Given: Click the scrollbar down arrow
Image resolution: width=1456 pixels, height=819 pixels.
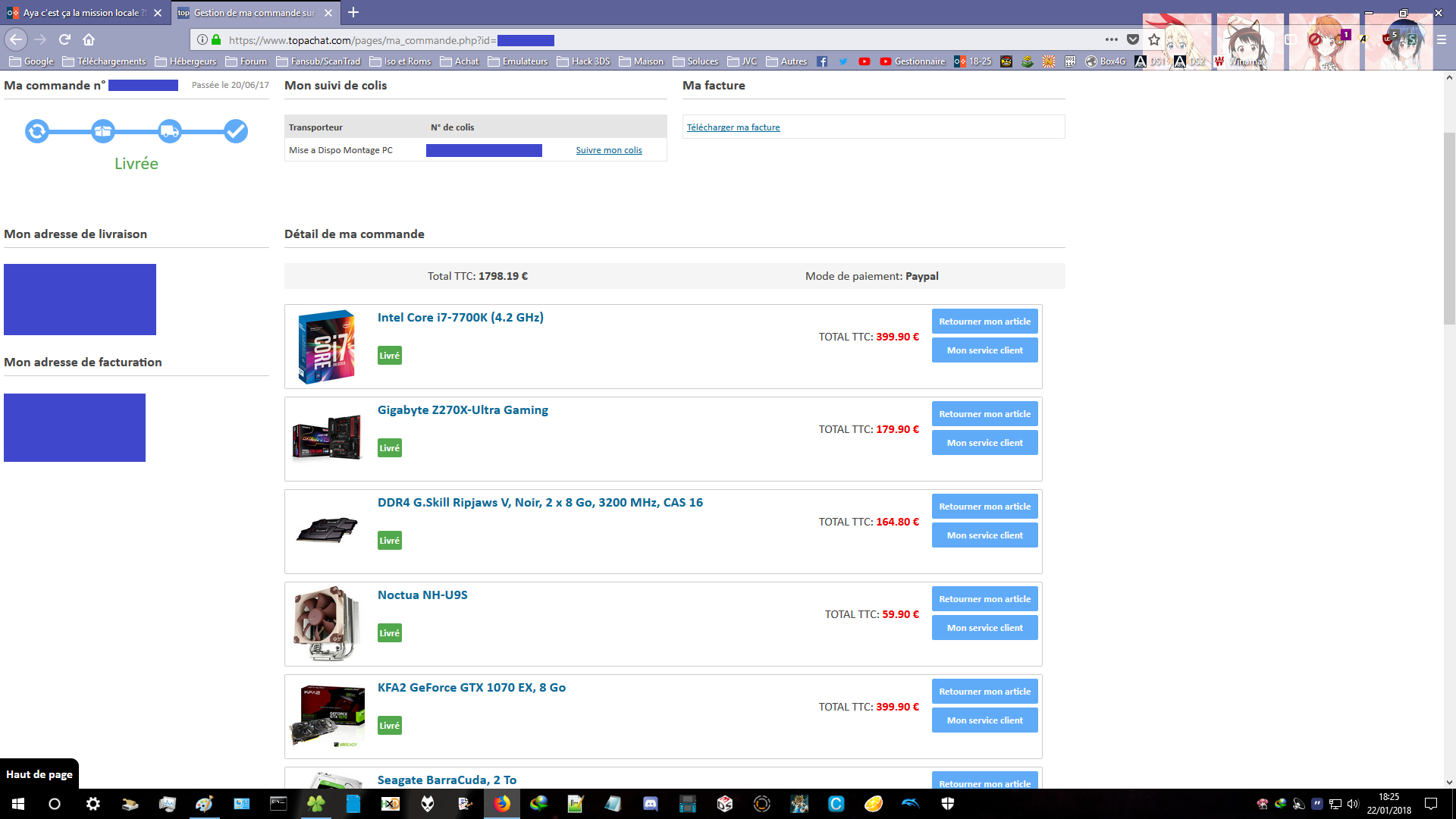Looking at the screenshot, I should tap(1449, 783).
